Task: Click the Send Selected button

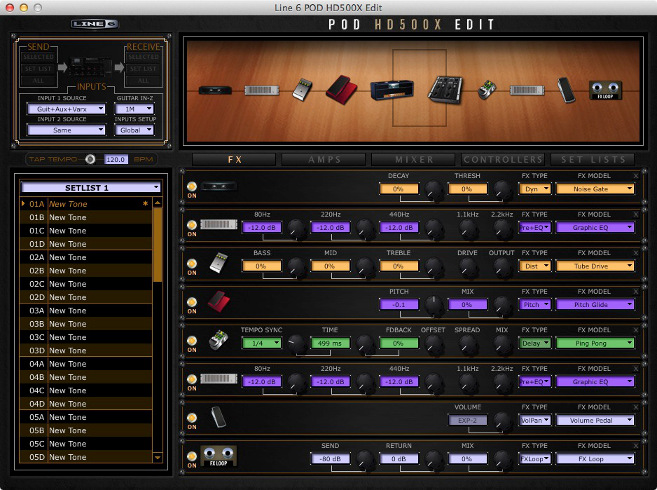Action: (38, 57)
